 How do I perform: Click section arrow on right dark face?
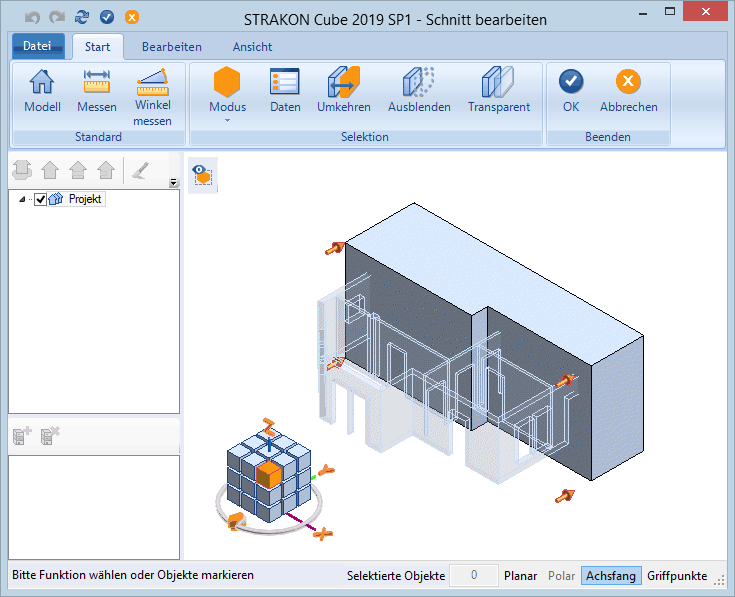pyautogui.click(x=566, y=381)
